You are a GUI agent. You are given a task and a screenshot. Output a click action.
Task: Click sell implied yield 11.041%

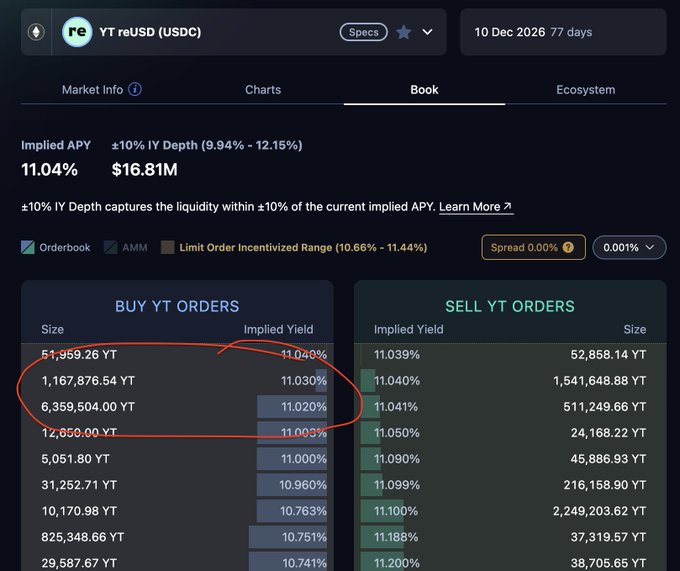coord(396,407)
